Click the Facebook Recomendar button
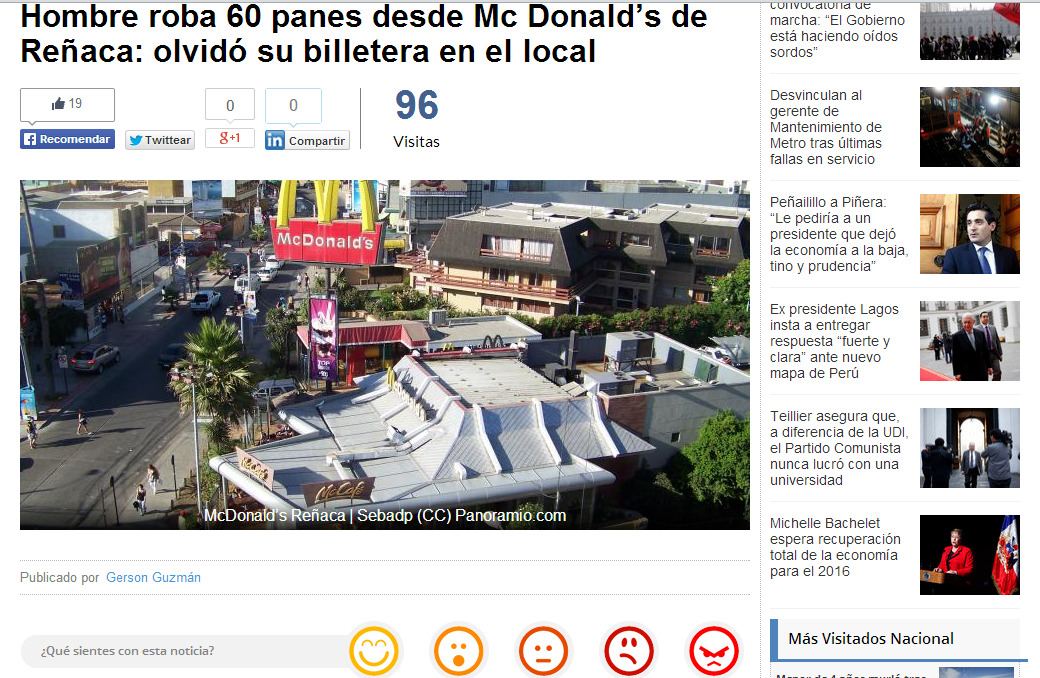 pyautogui.click(x=67, y=139)
